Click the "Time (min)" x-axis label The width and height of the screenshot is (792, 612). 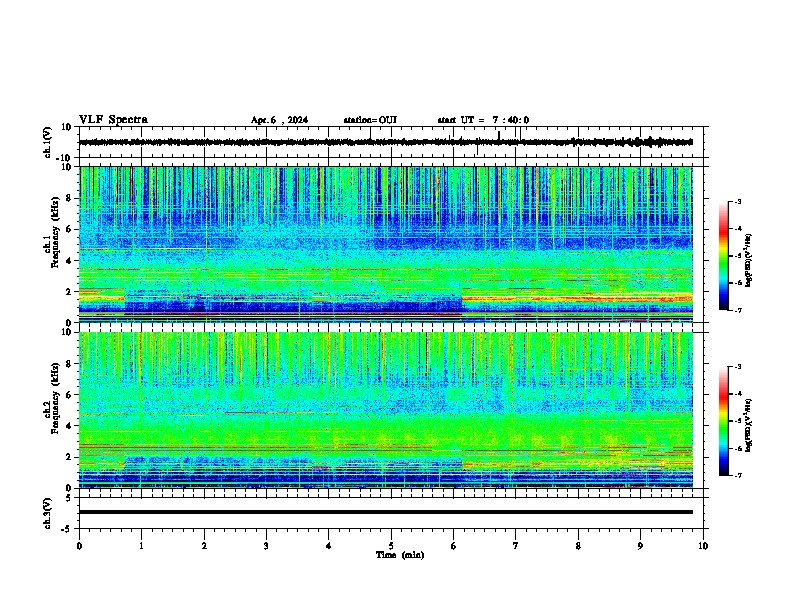[x=400, y=555]
